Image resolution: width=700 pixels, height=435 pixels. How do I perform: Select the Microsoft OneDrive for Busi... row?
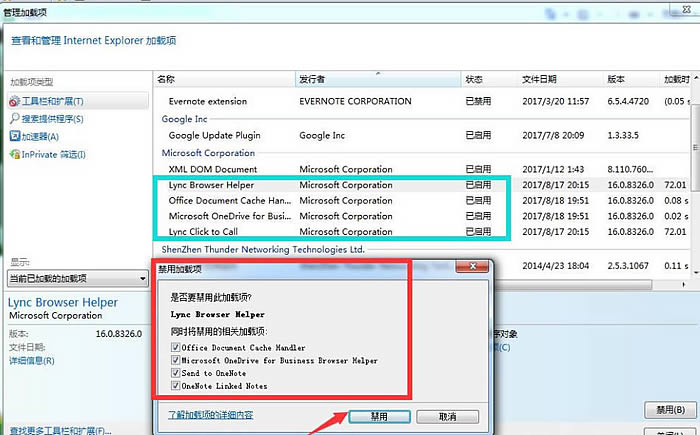click(422, 216)
